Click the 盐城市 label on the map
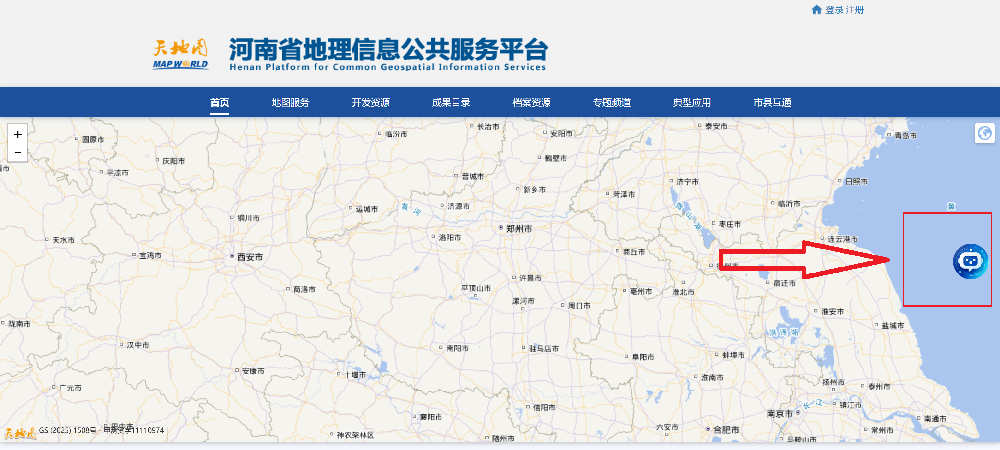This screenshot has height=450, width=1000. click(x=893, y=326)
